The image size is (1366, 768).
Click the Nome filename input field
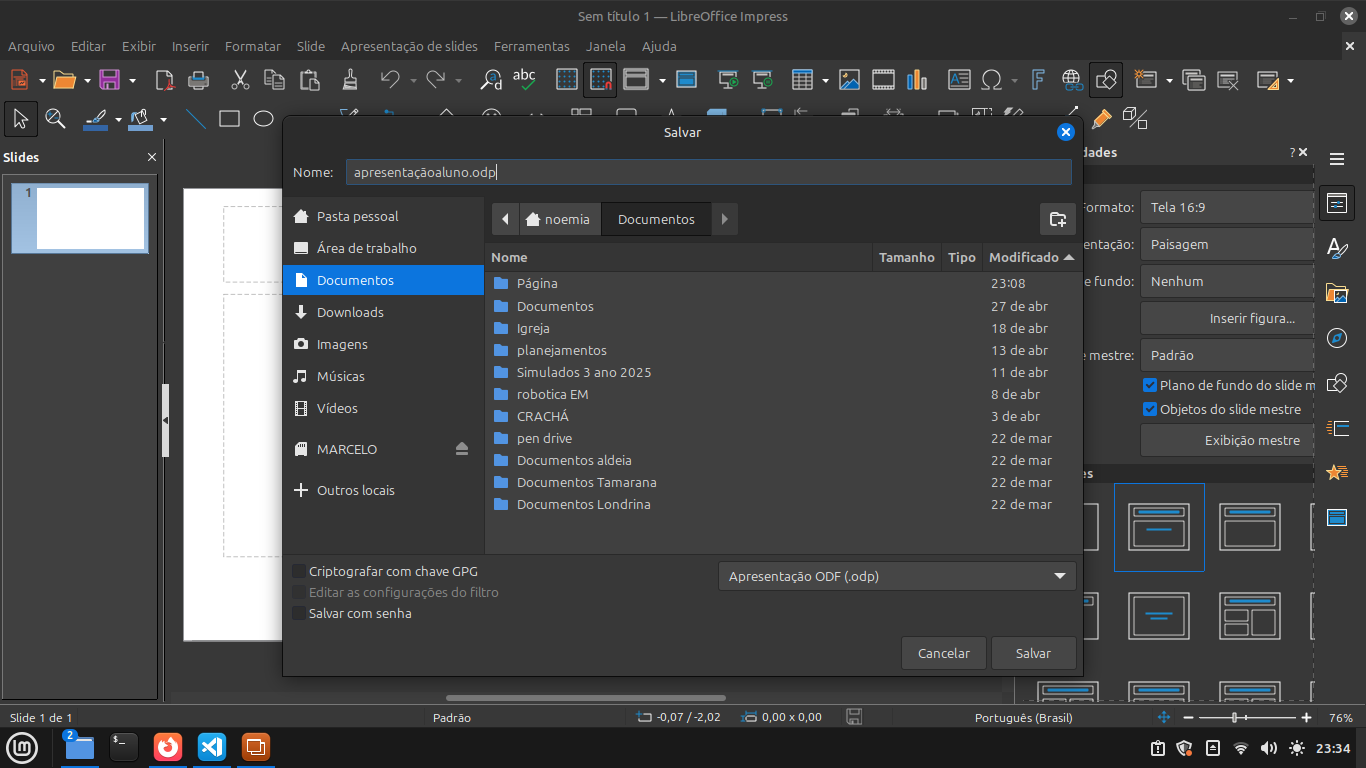pyautogui.click(x=709, y=172)
